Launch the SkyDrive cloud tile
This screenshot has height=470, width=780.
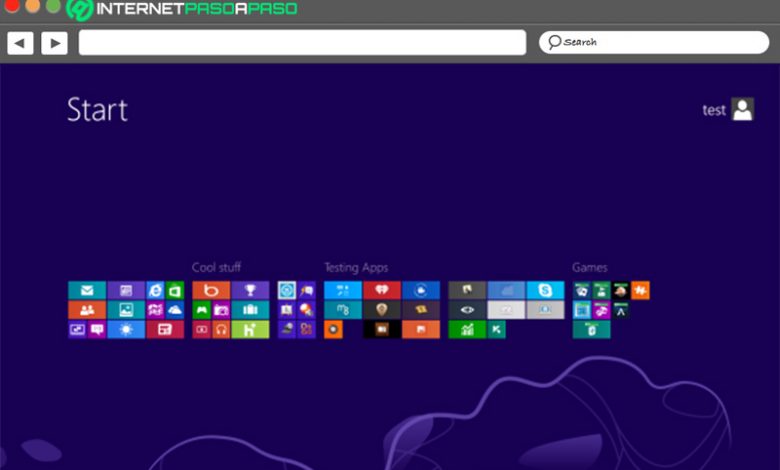click(175, 310)
